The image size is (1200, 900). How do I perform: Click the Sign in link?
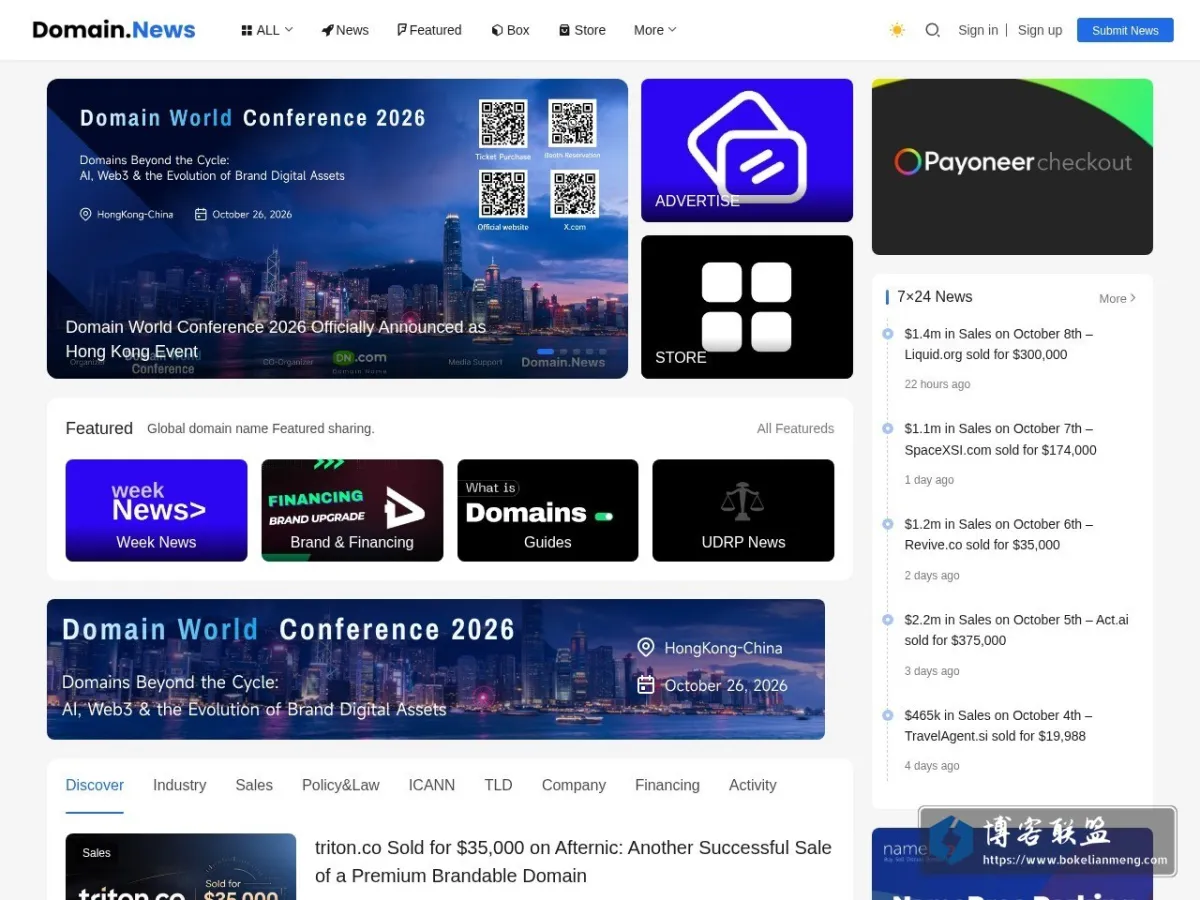(x=978, y=30)
